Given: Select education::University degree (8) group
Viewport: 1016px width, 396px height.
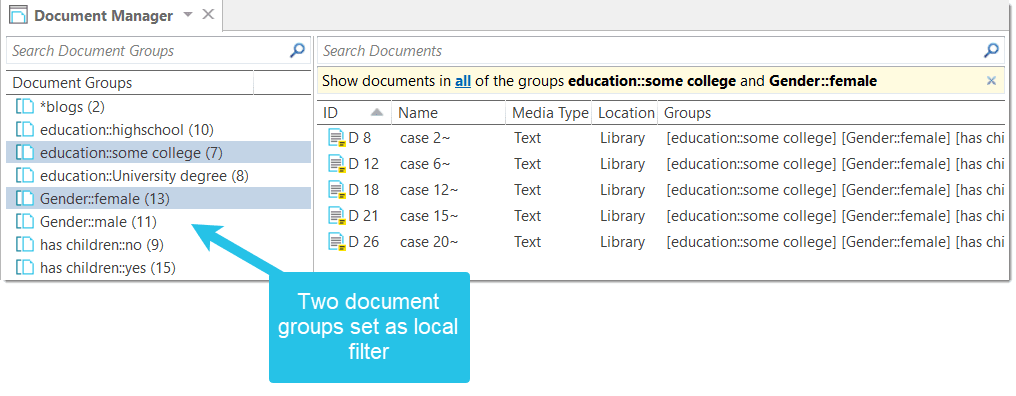Looking at the screenshot, I should pos(158,176).
